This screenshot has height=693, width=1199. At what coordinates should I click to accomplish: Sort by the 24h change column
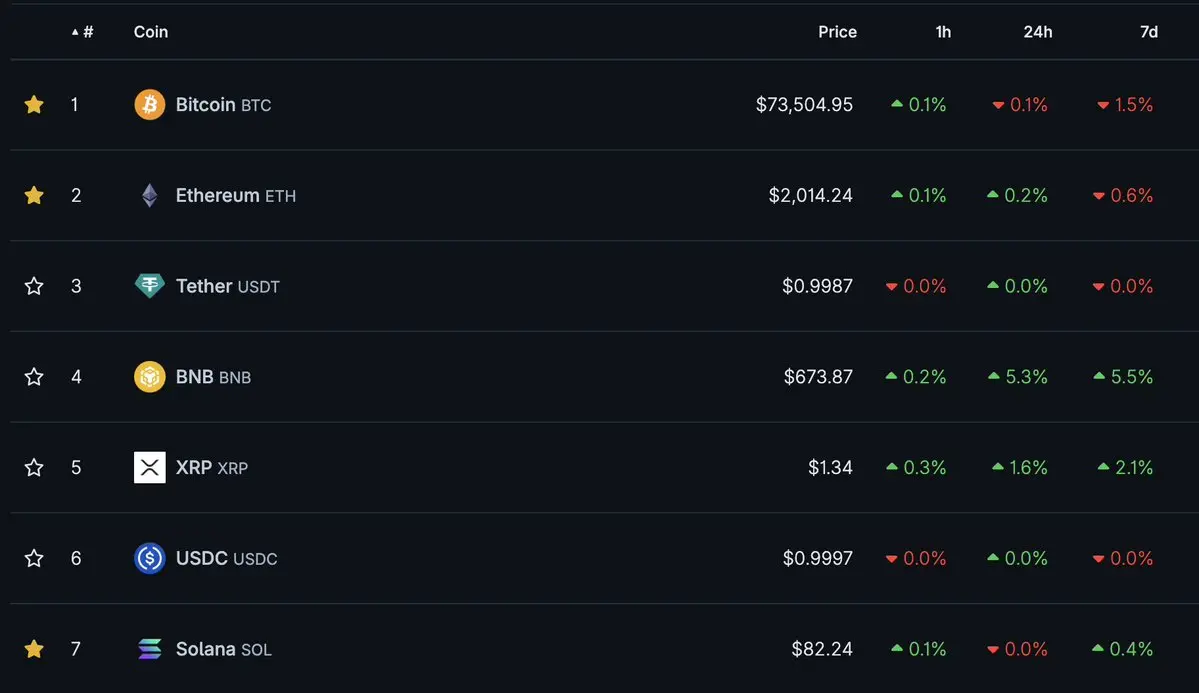point(1038,31)
